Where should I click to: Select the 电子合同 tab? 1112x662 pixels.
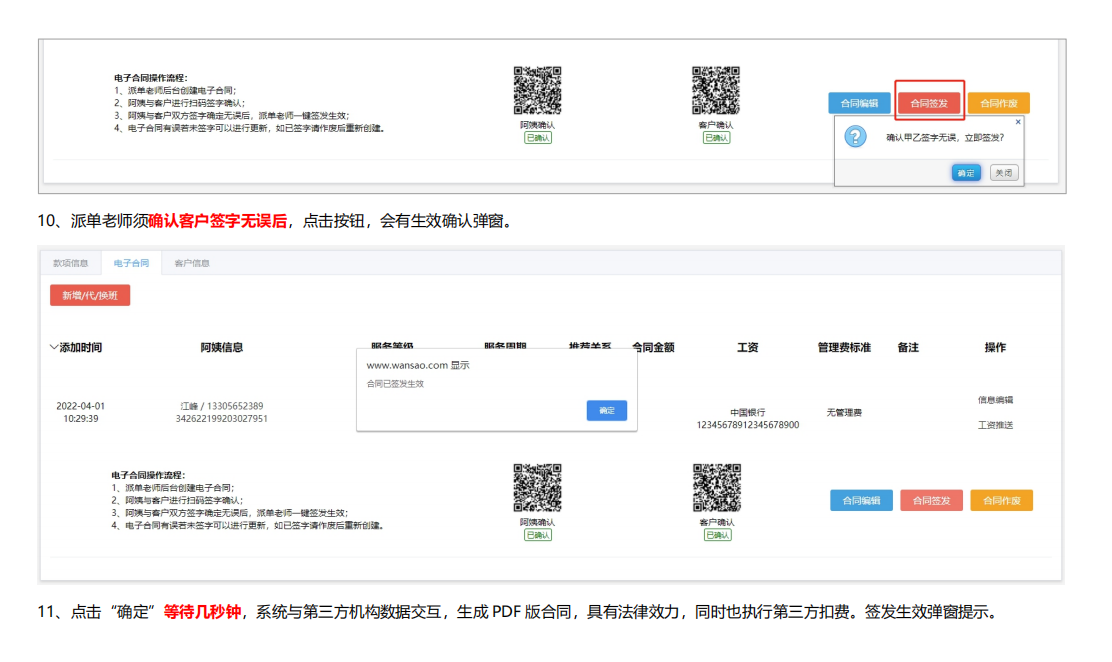point(131,263)
